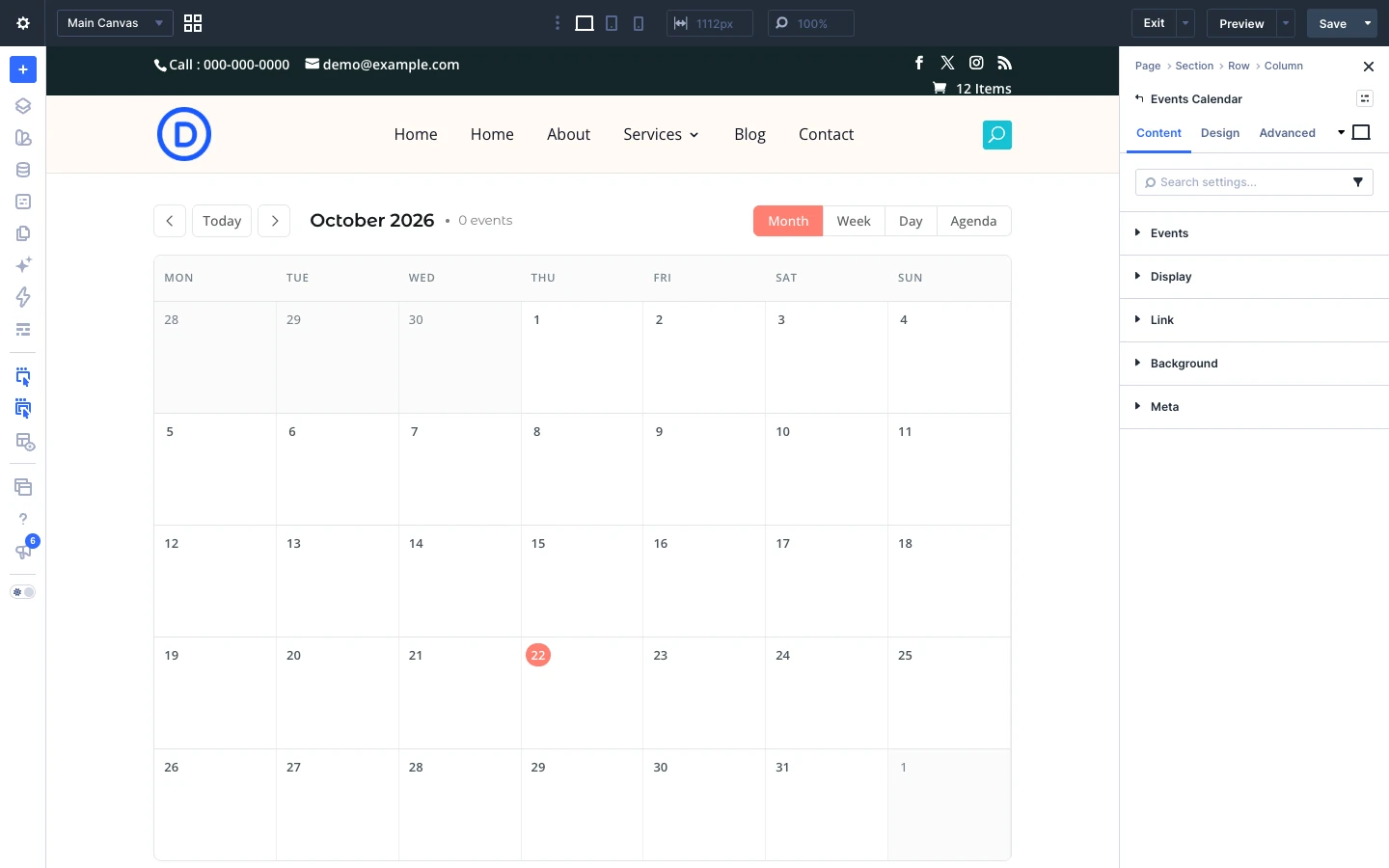Open the About menu item
This screenshot has height=868, width=1389.
point(568,134)
